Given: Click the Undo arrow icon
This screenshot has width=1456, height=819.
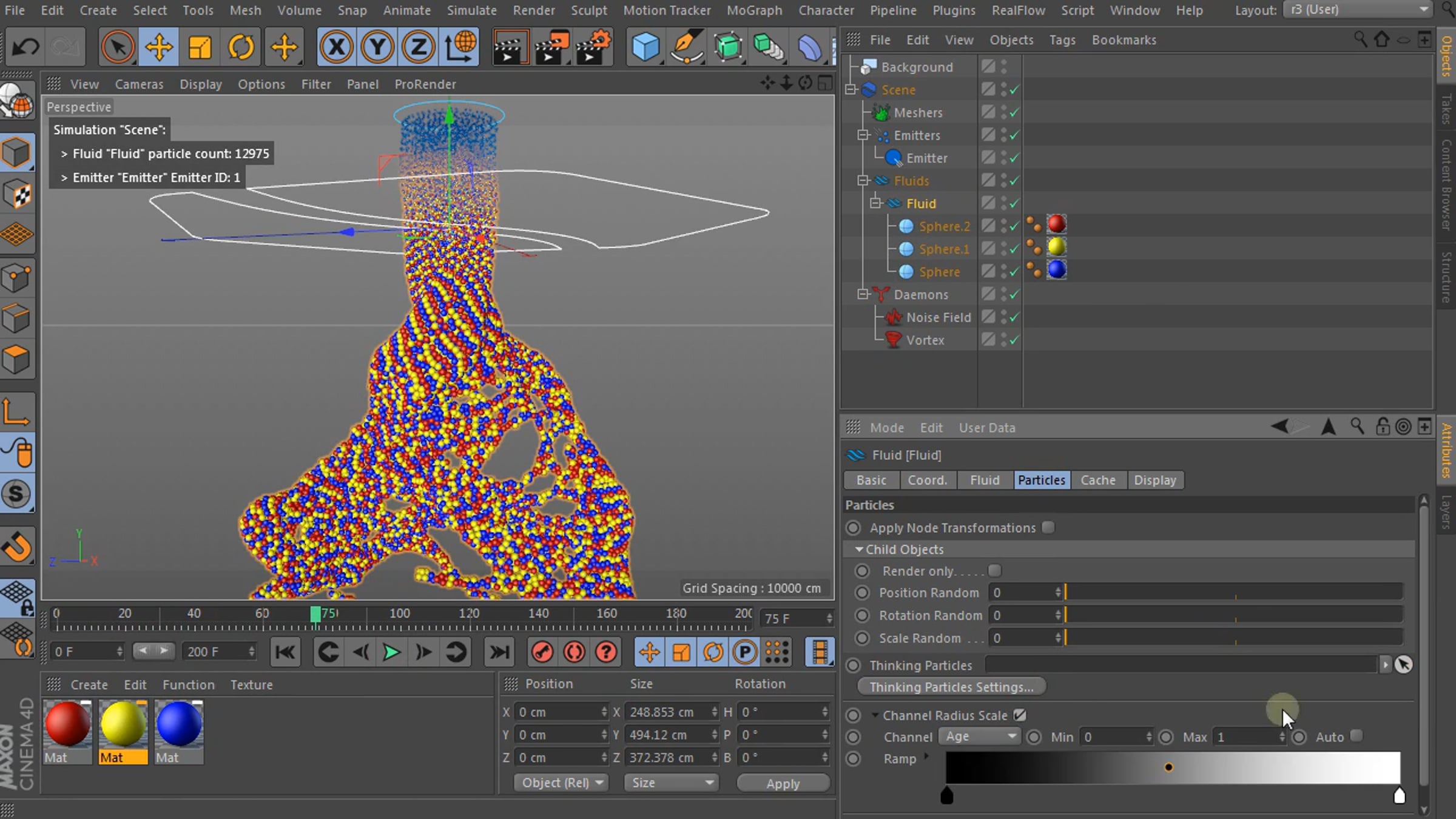Looking at the screenshot, I should pos(25,47).
